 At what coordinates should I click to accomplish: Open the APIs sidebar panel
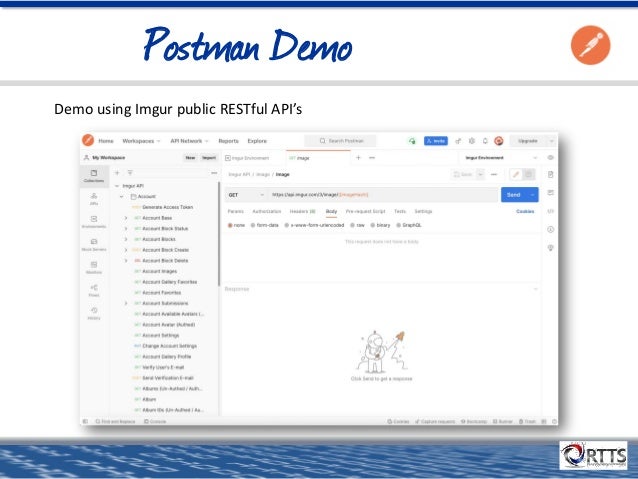point(94,199)
